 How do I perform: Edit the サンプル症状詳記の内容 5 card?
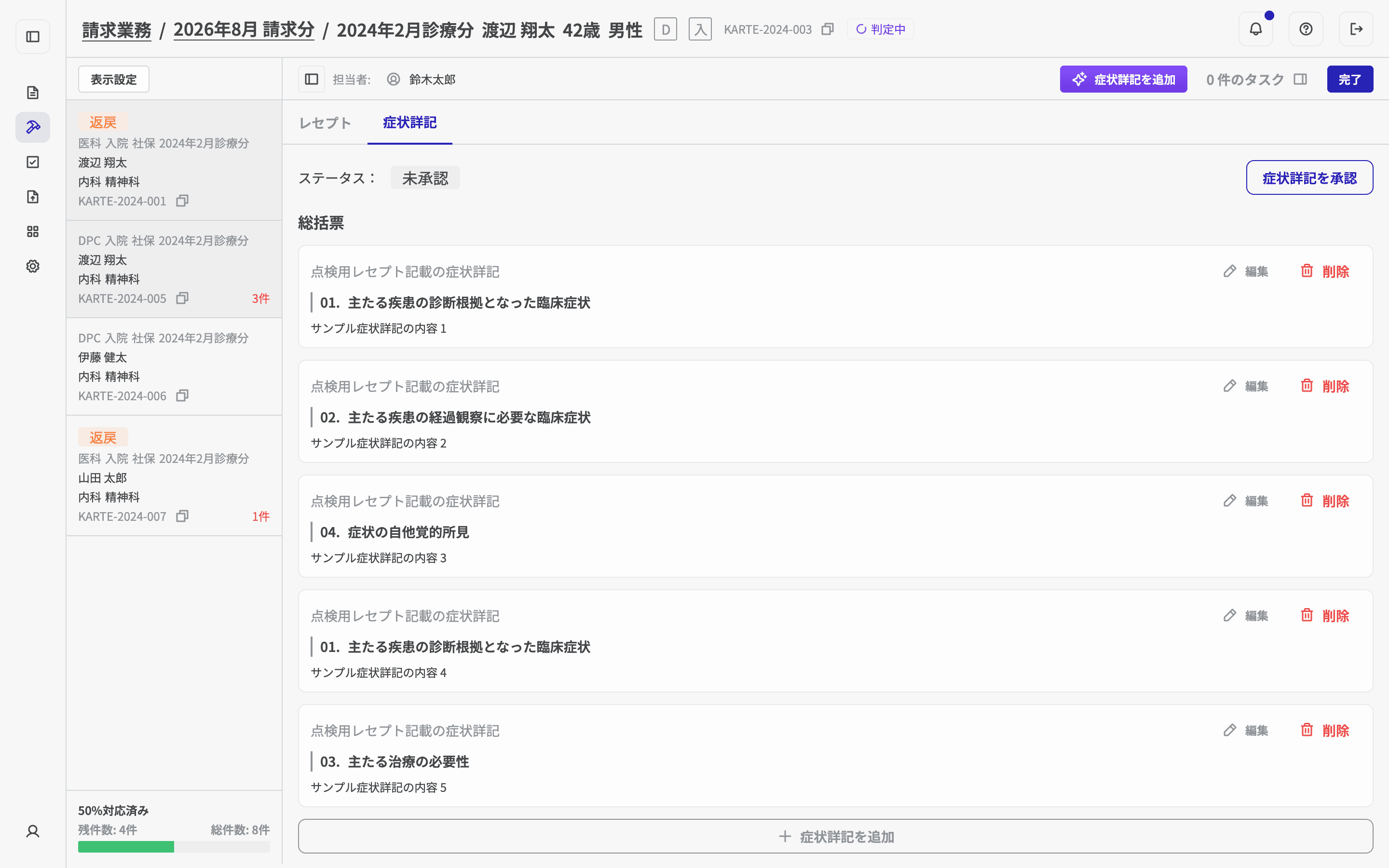(x=1245, y=731)
